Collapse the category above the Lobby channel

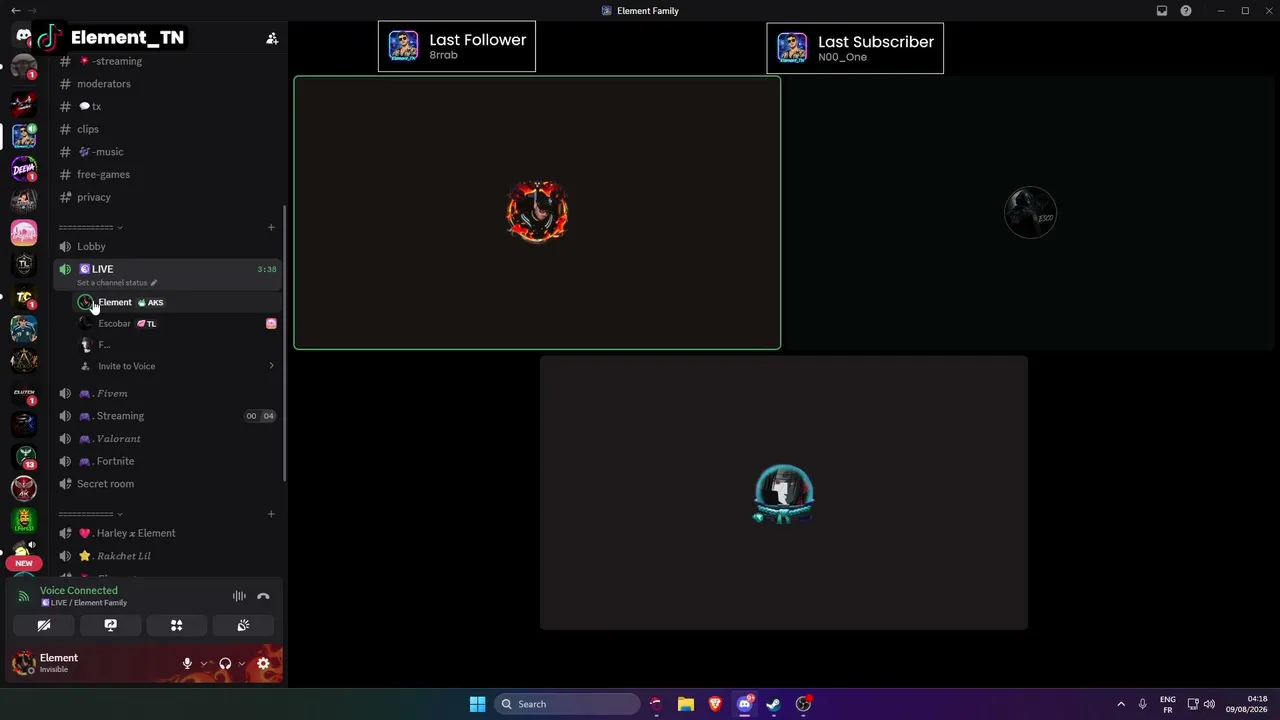90,228
